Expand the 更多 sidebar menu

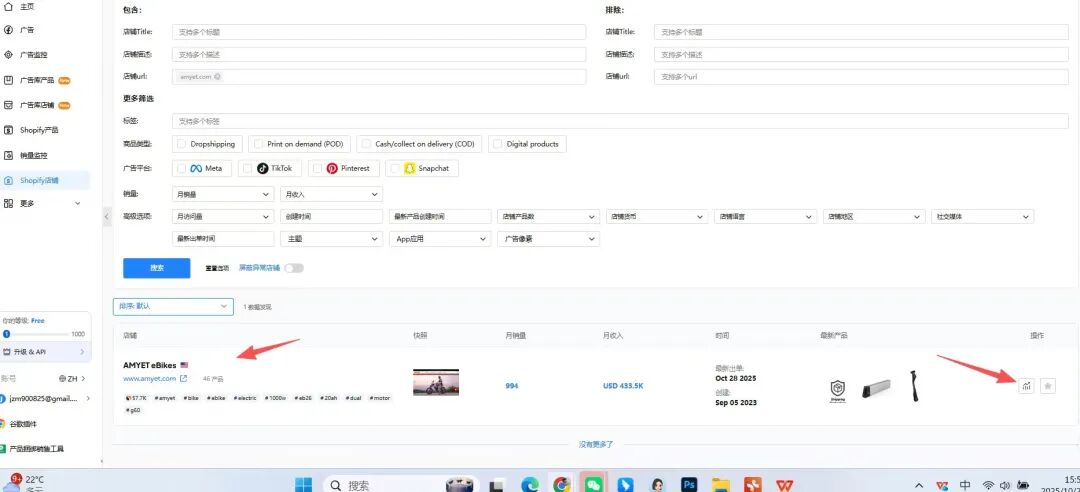pos(43,203)
